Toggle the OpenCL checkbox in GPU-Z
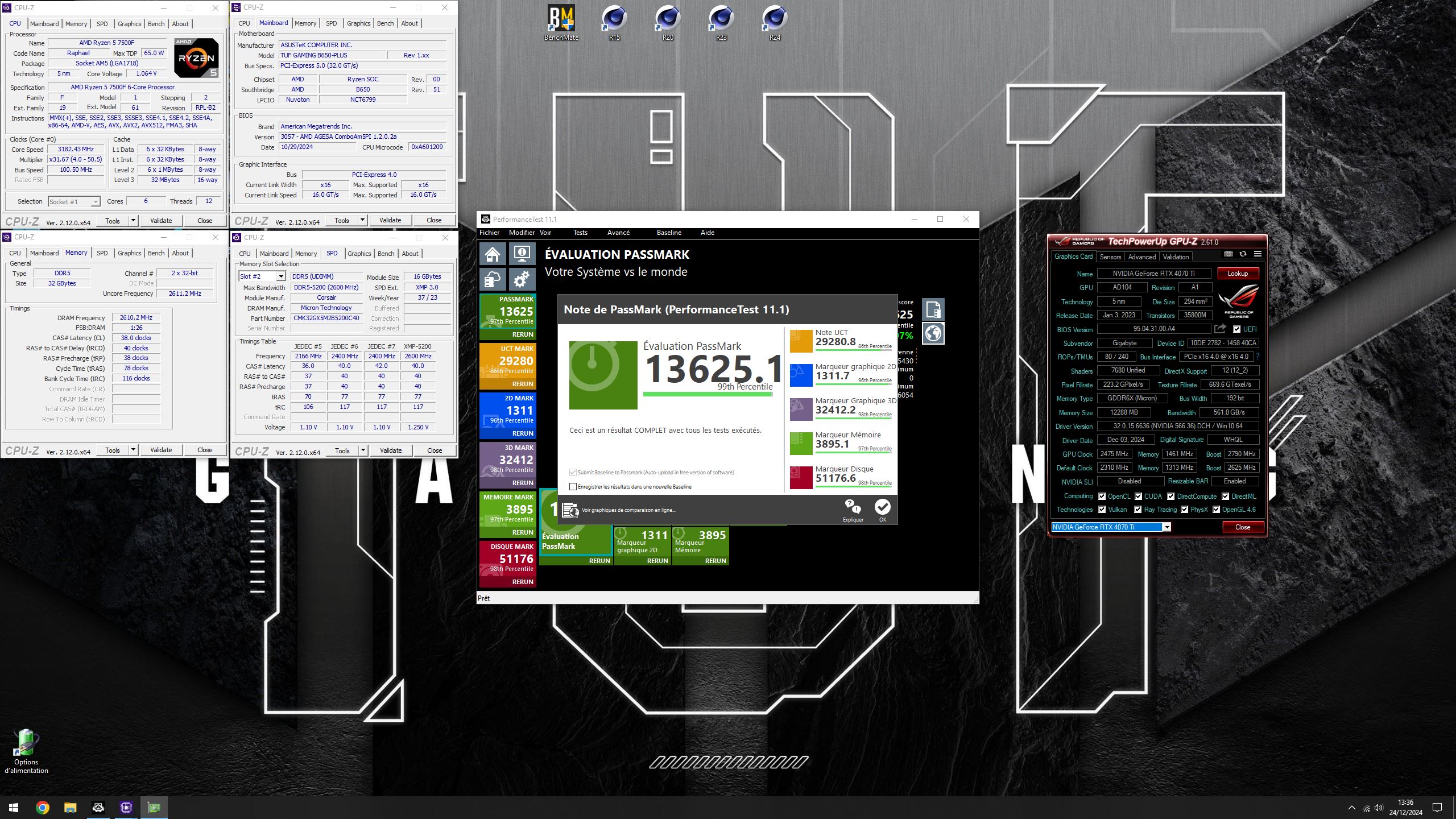The width and height of the screenshot is (1456, 819). (x=1102, y=497)
